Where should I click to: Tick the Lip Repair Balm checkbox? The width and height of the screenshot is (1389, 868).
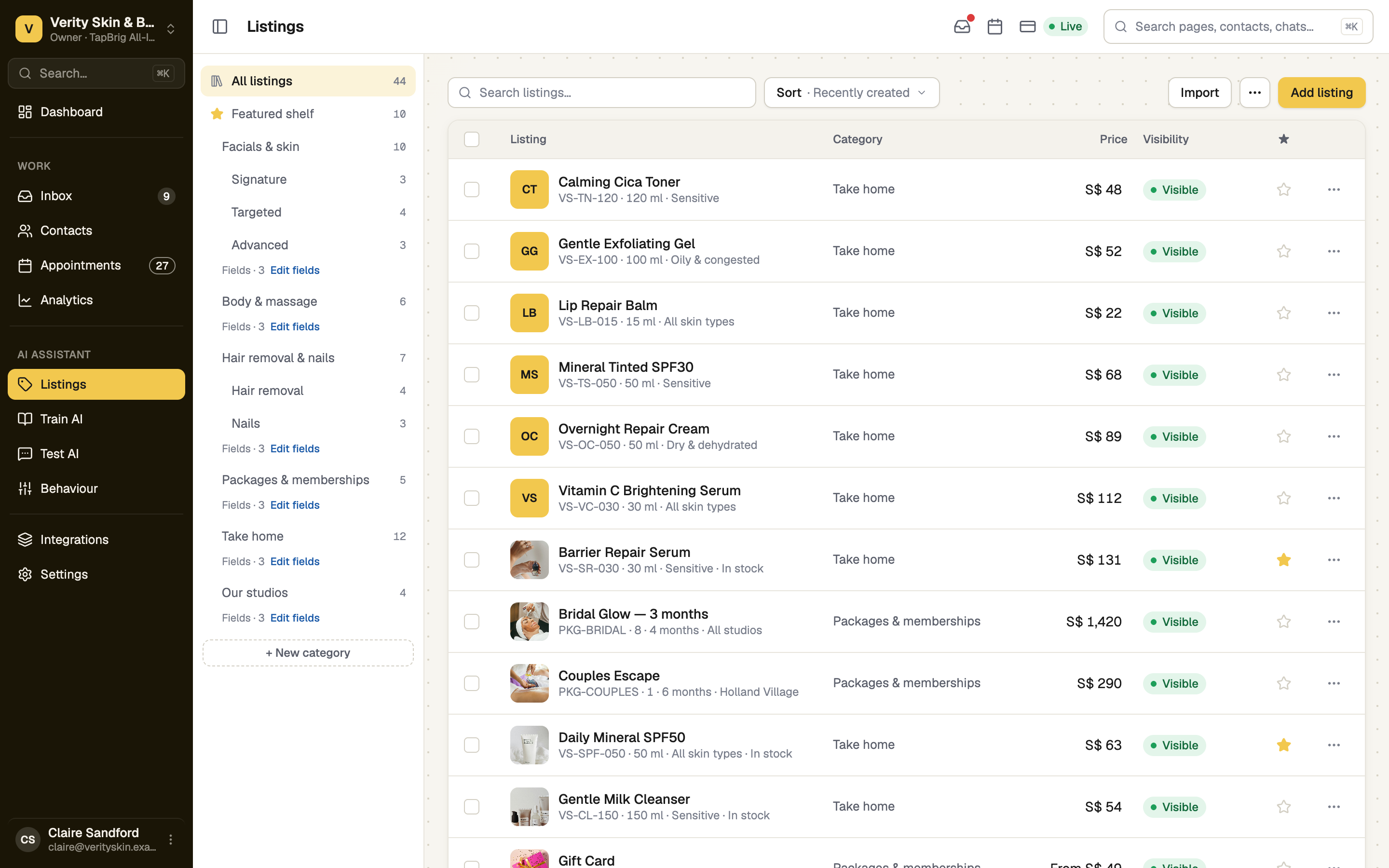471,313
